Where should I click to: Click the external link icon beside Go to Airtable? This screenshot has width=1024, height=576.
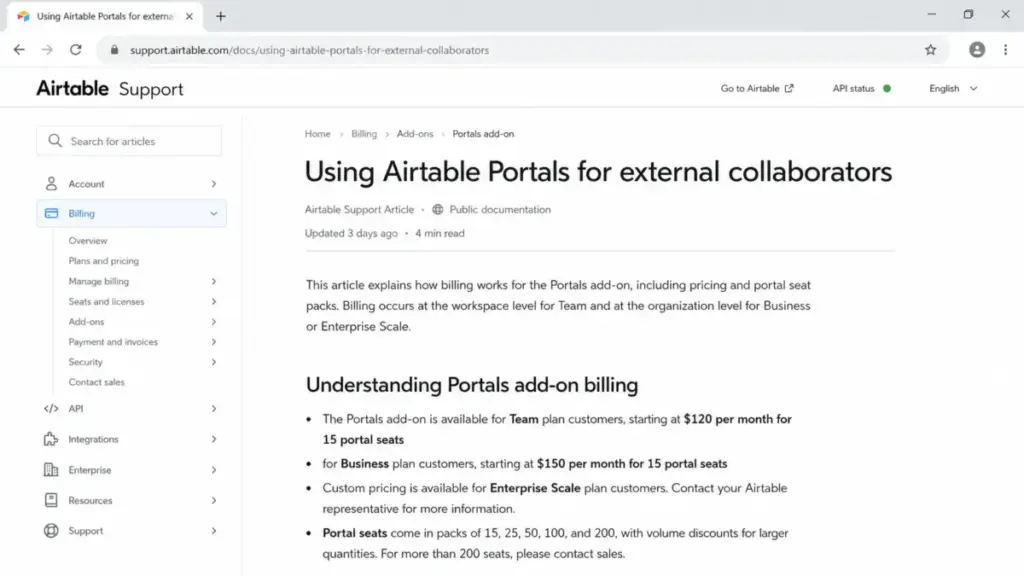(x=789, y=88)
